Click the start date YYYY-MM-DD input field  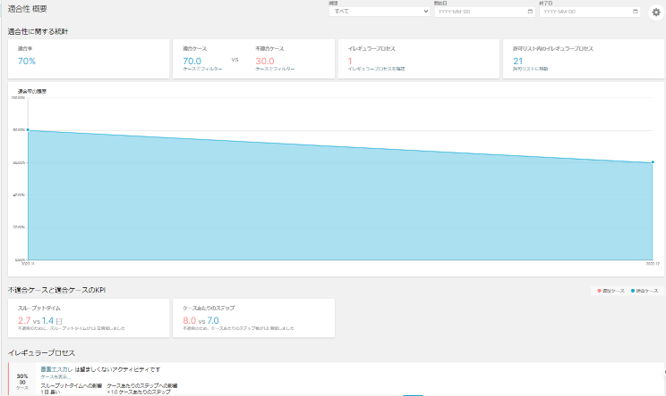484,11
